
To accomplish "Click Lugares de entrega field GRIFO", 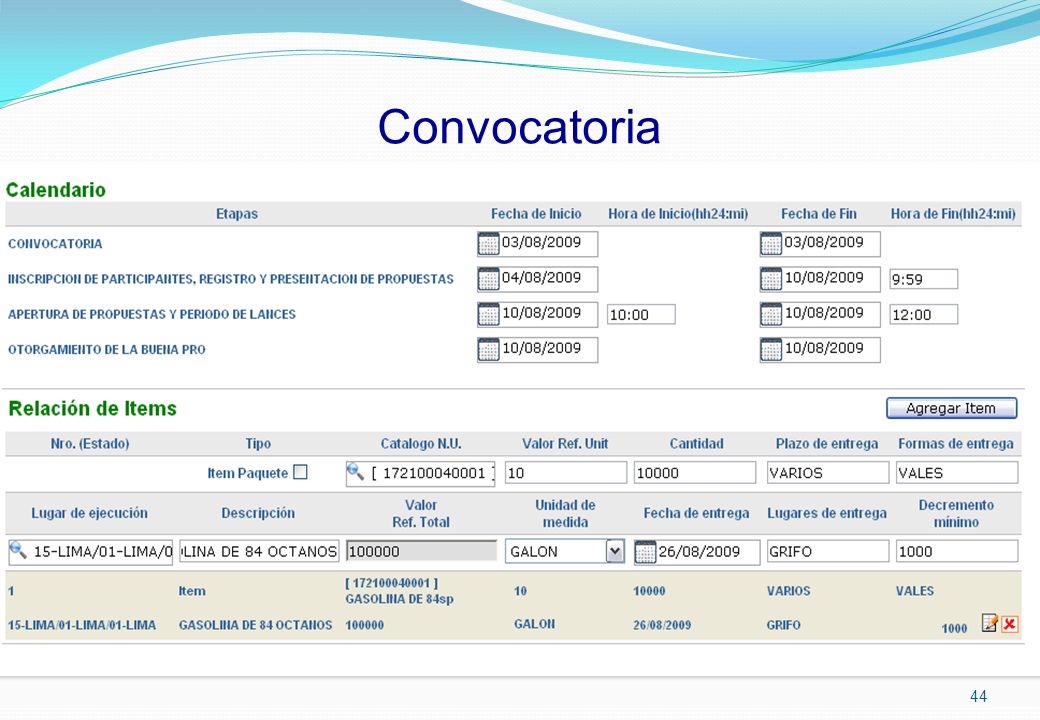I will click(x=828, y=552).
